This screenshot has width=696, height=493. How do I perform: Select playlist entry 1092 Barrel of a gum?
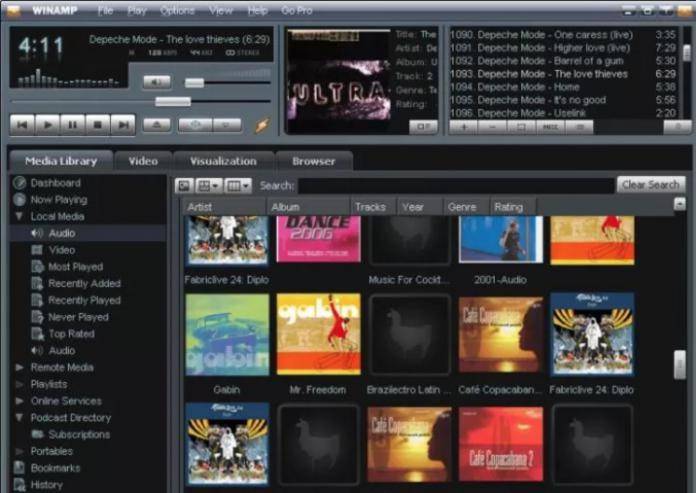pos(563,61)
